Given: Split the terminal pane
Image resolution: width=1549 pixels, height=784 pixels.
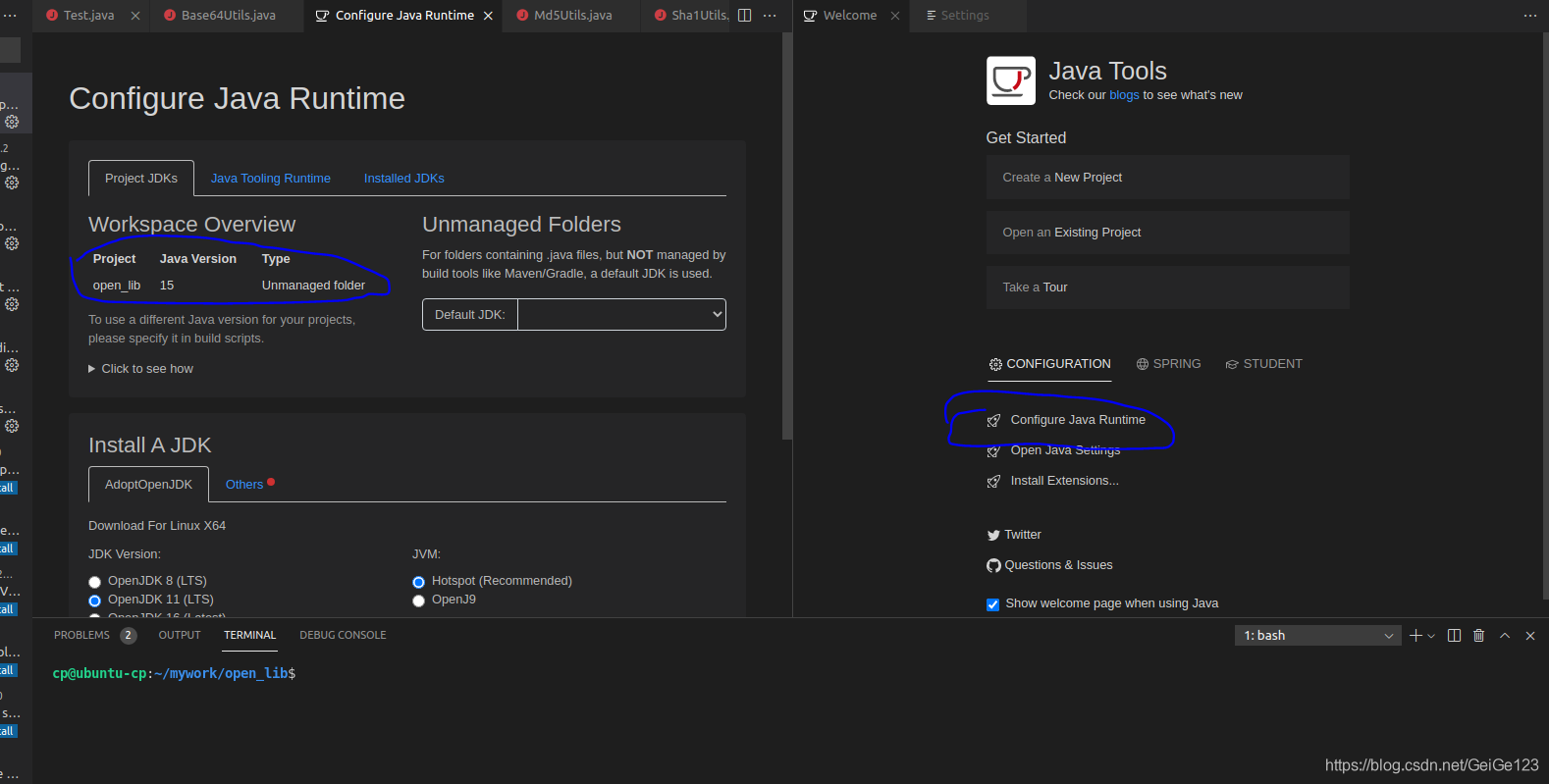Looking at the screenshot, I should (x=1454, y=636).
